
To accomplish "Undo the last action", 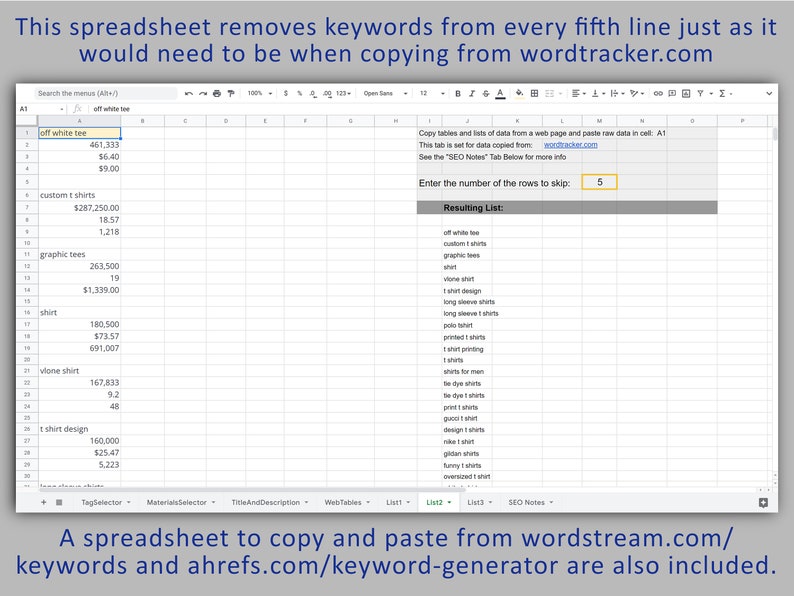I will pyautogui.click(x=189, y=93).
